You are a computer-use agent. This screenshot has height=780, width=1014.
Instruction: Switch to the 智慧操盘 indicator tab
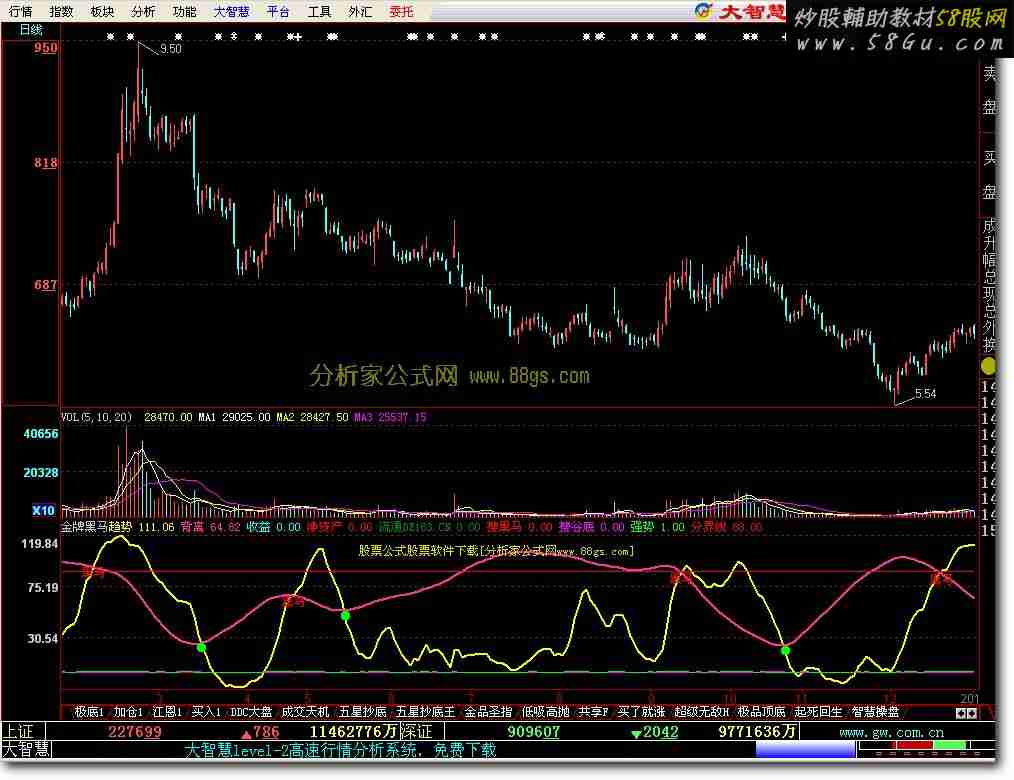[875, 711]
